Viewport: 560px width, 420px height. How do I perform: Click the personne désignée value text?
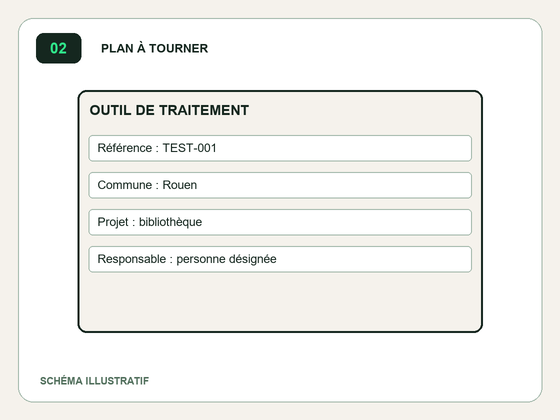click(226, 259)
